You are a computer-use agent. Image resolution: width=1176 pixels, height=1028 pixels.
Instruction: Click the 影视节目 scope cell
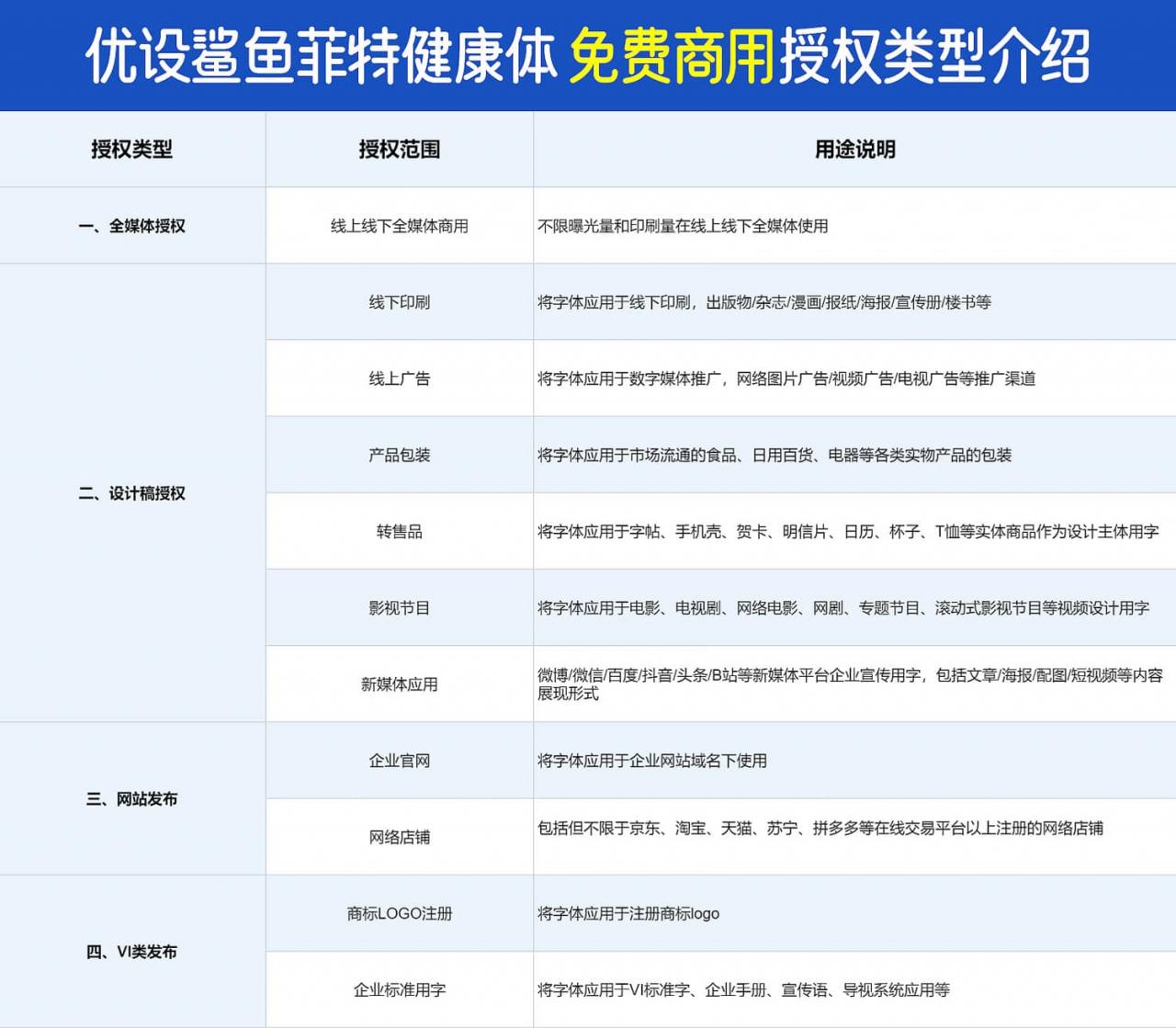coord(399,606)
